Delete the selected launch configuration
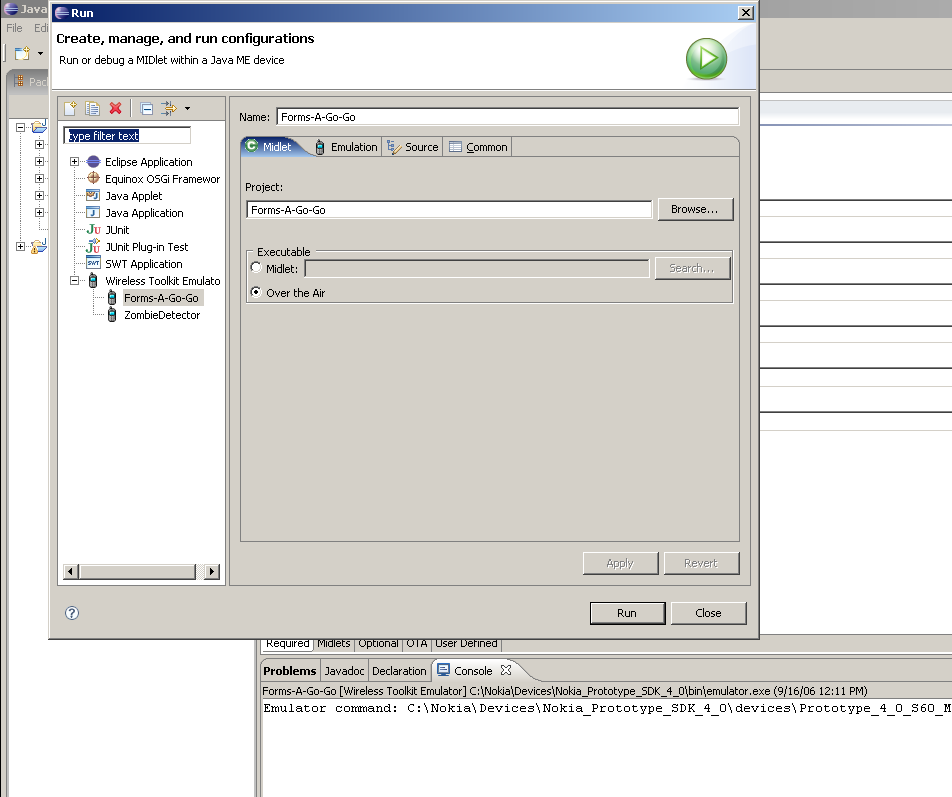952x797 pixels. tap(113, 108)
